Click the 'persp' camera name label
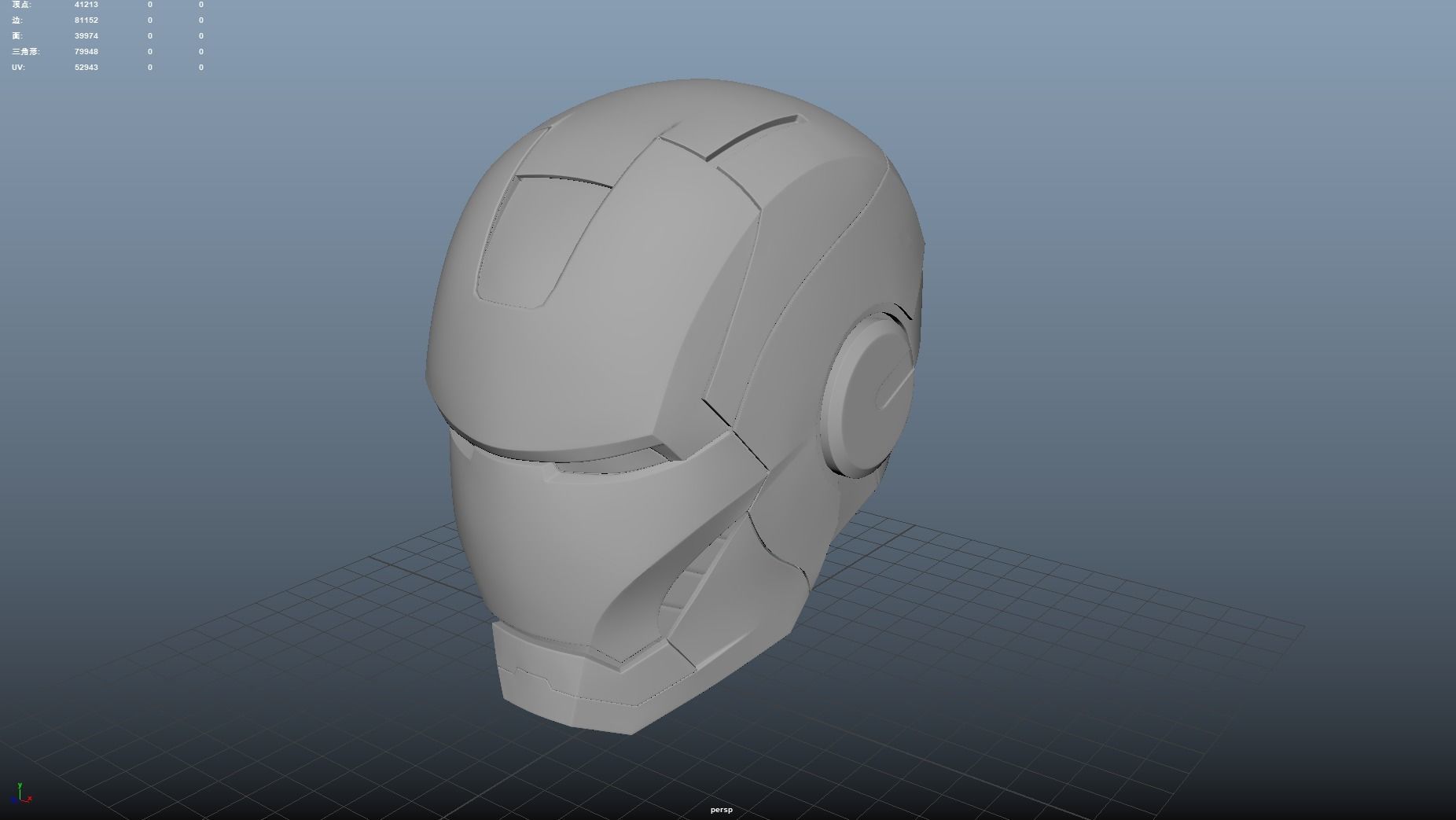 tap(721, 810)
